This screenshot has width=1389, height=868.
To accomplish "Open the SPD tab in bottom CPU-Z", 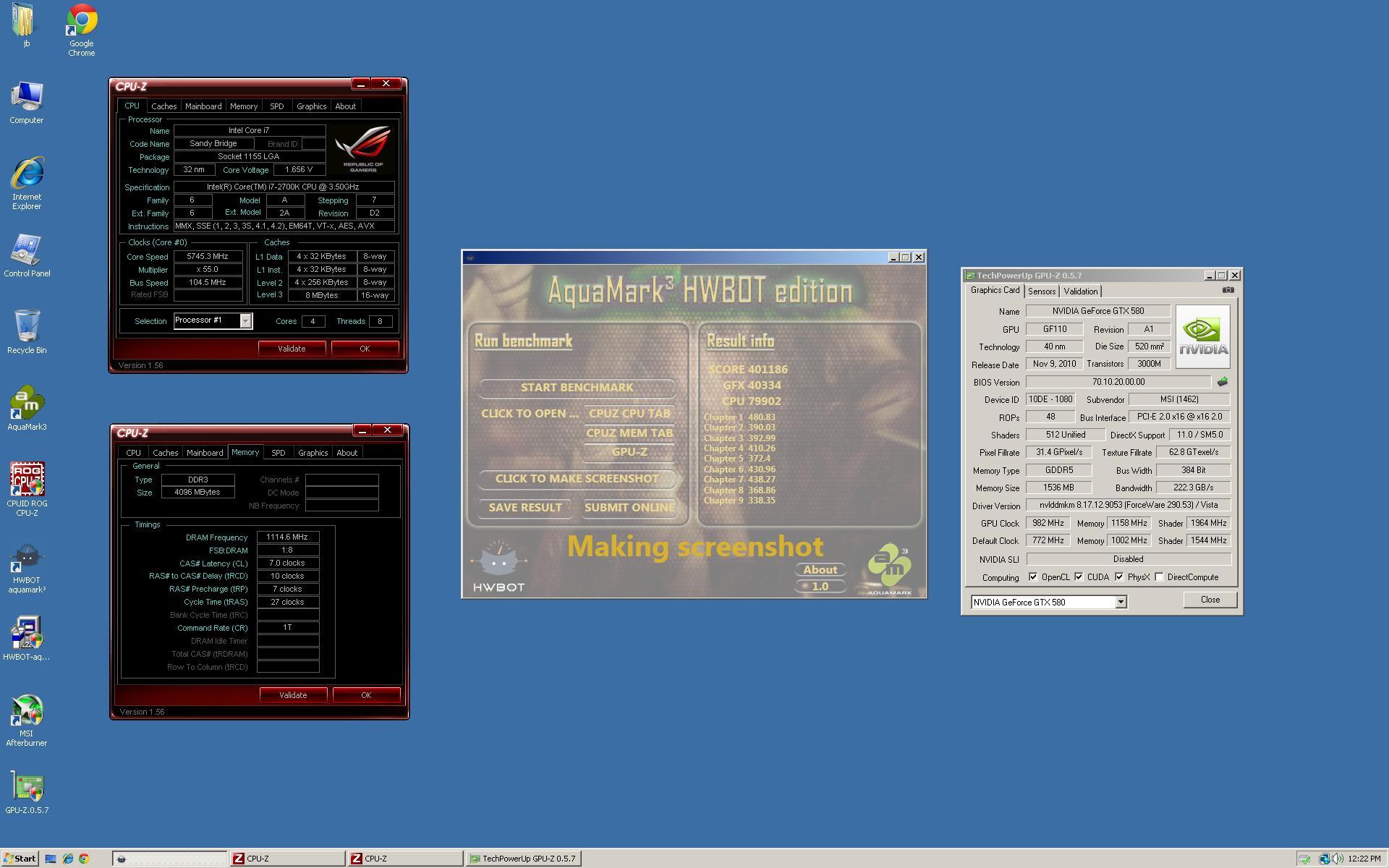I will pos(278,453).
